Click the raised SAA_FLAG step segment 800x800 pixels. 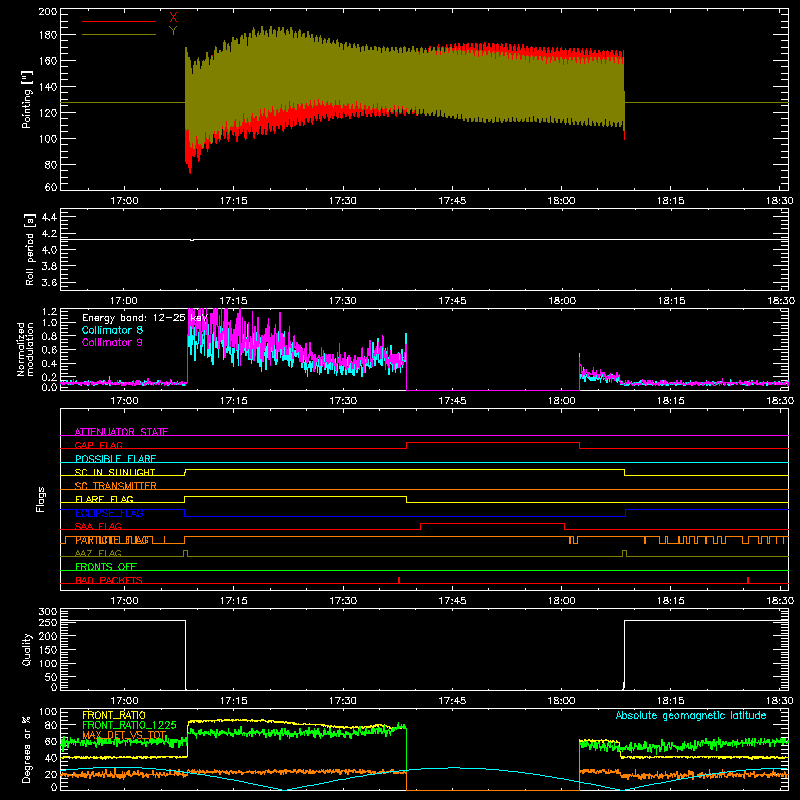pyautogui.click(x=492, y=523)
